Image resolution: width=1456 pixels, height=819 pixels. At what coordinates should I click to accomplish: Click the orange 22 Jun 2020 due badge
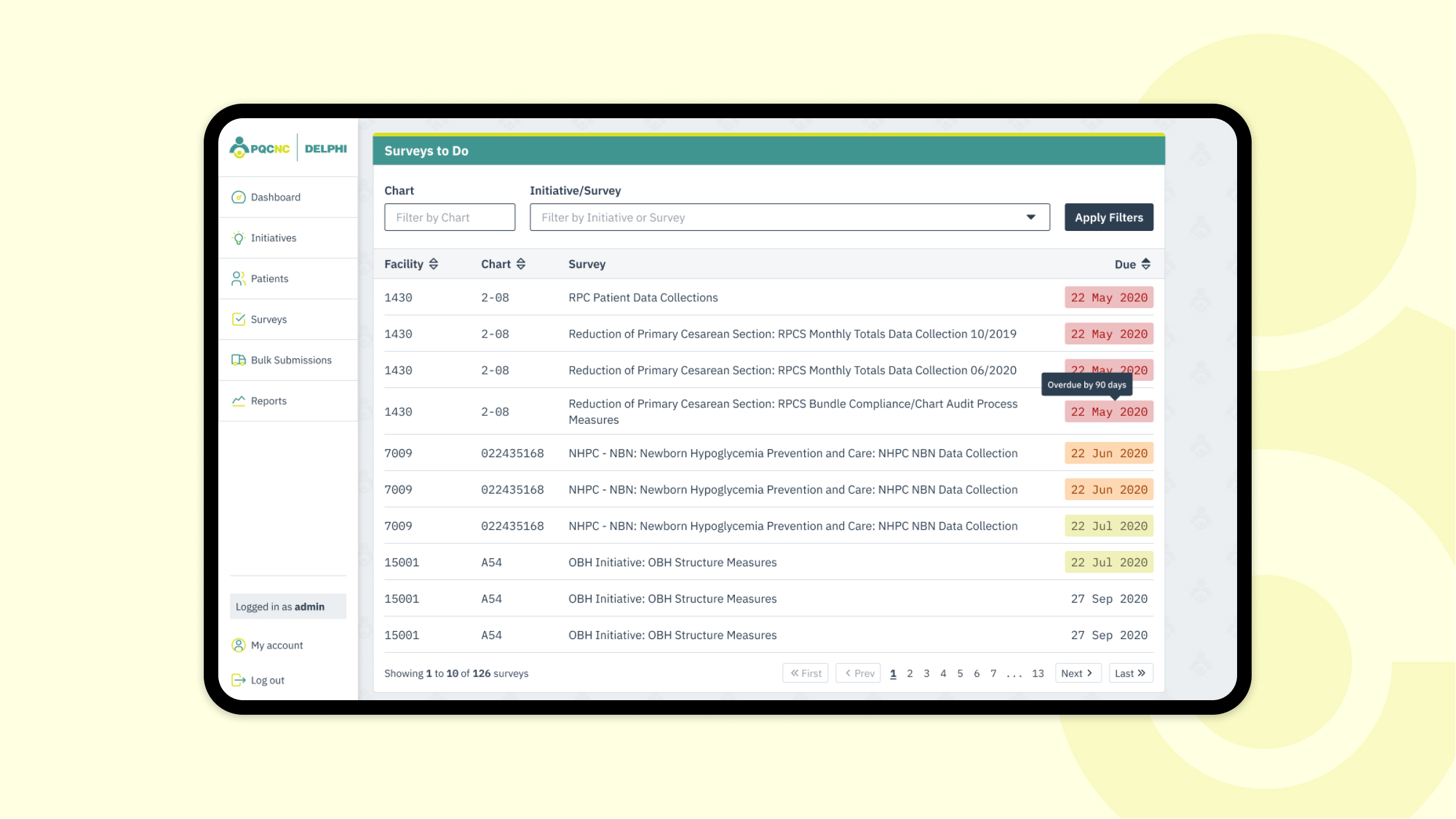(x=1109, y=453)
